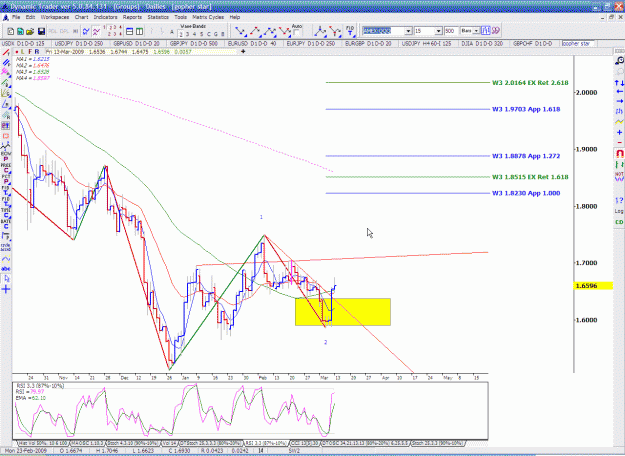Select the red trend line drawing tool
Viewport: 625px width, 456px height.
6,53
